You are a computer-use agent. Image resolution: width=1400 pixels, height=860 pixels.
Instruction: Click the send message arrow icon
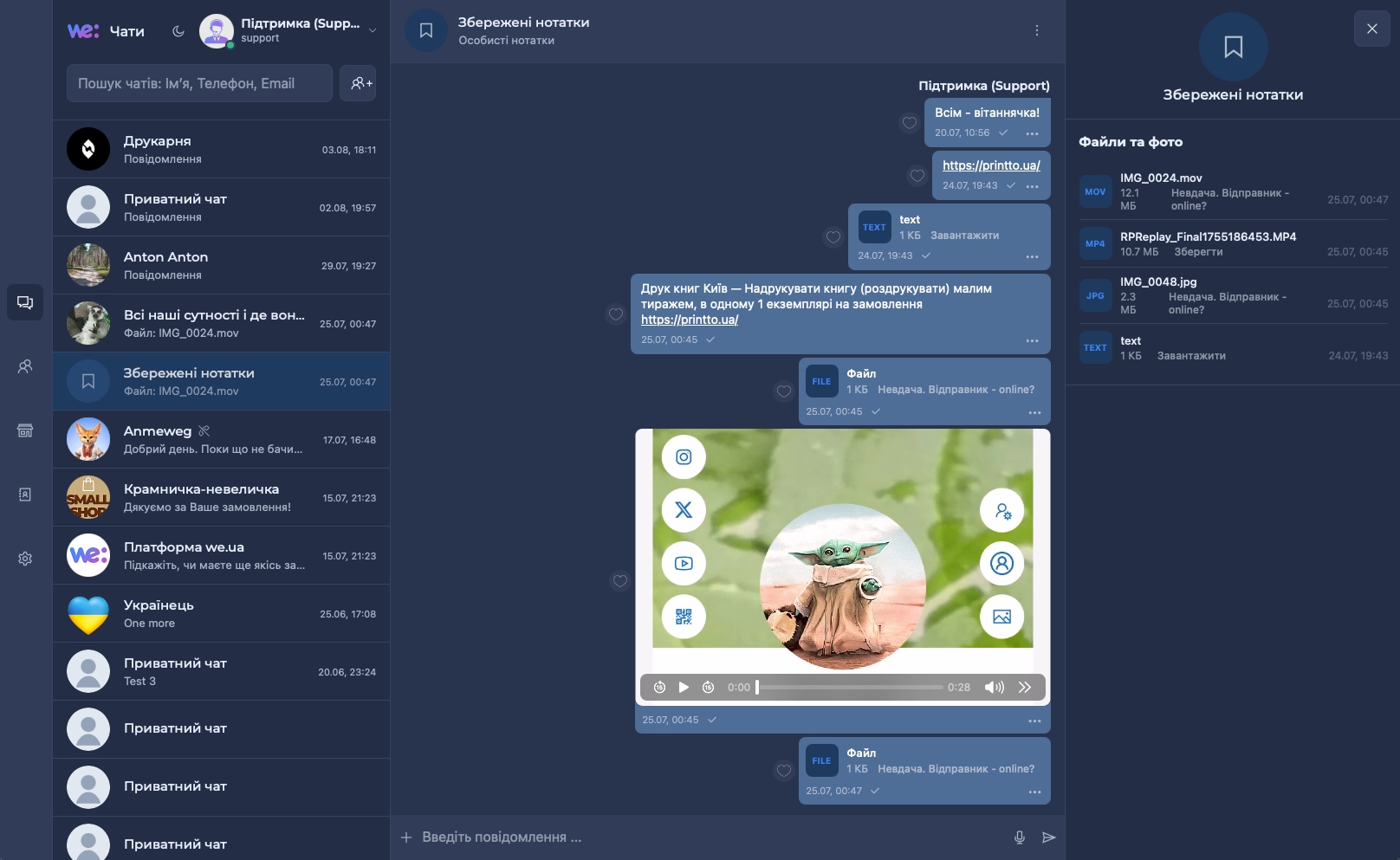click(1048, 837)
